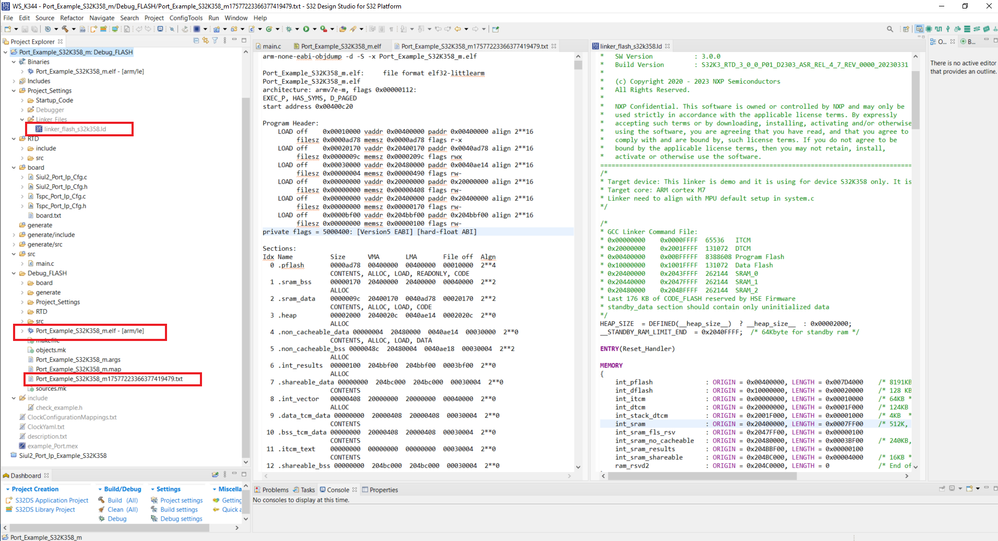The image size is (998, 541).
Task: Click the green Run button in the toolbar
Action: click(306, 29)
